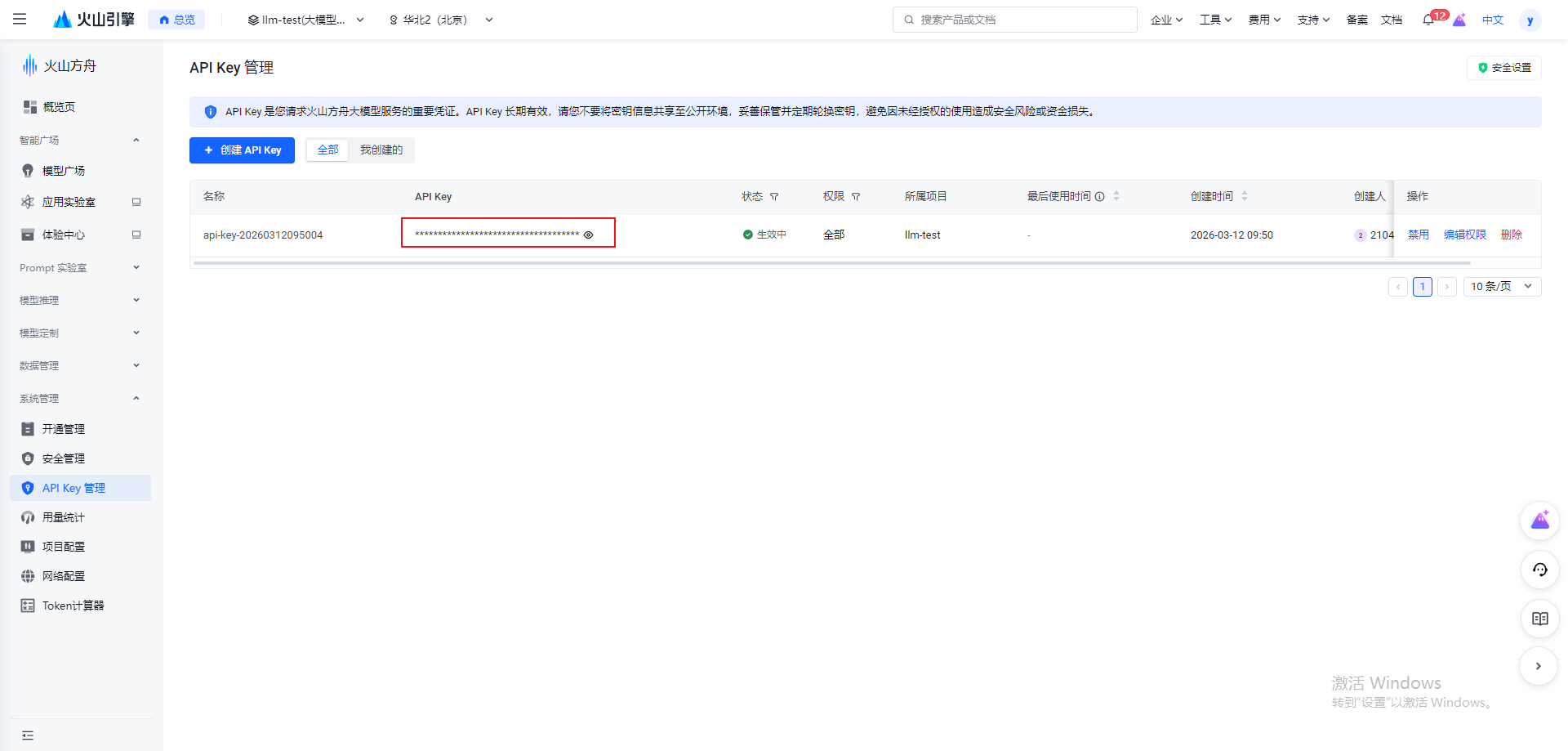Click 禁用 for api-key-20260312095004

pyautogui.click(x=1418, y=235)
